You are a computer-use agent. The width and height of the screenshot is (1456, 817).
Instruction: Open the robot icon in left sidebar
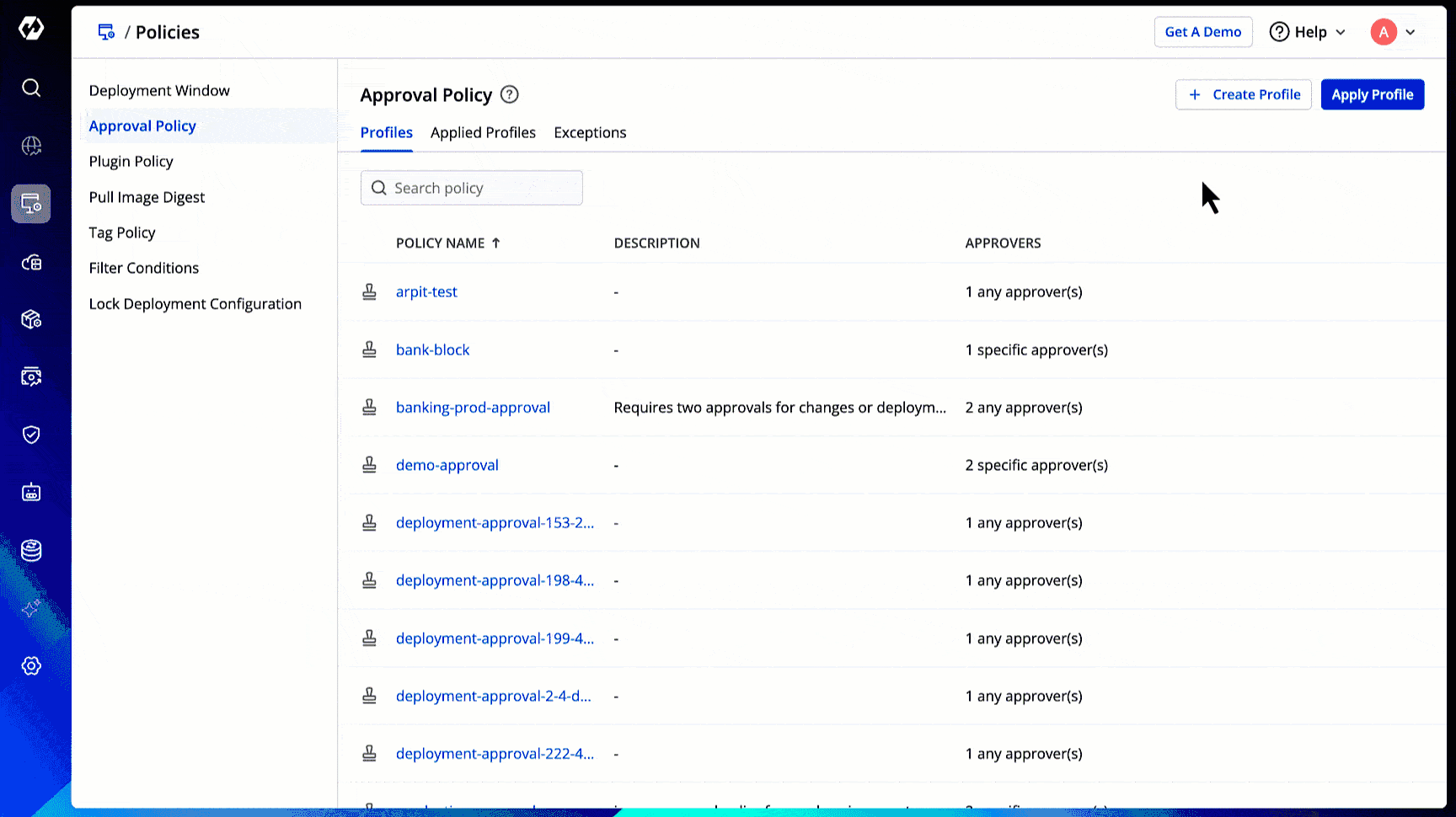pyautogui.click(x=31, y=493)
